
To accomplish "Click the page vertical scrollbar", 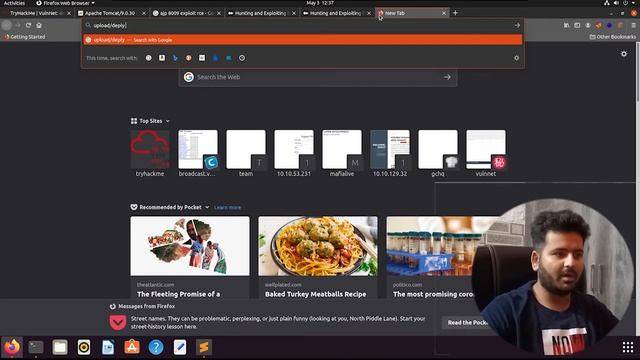I will [x=638, y=71].
